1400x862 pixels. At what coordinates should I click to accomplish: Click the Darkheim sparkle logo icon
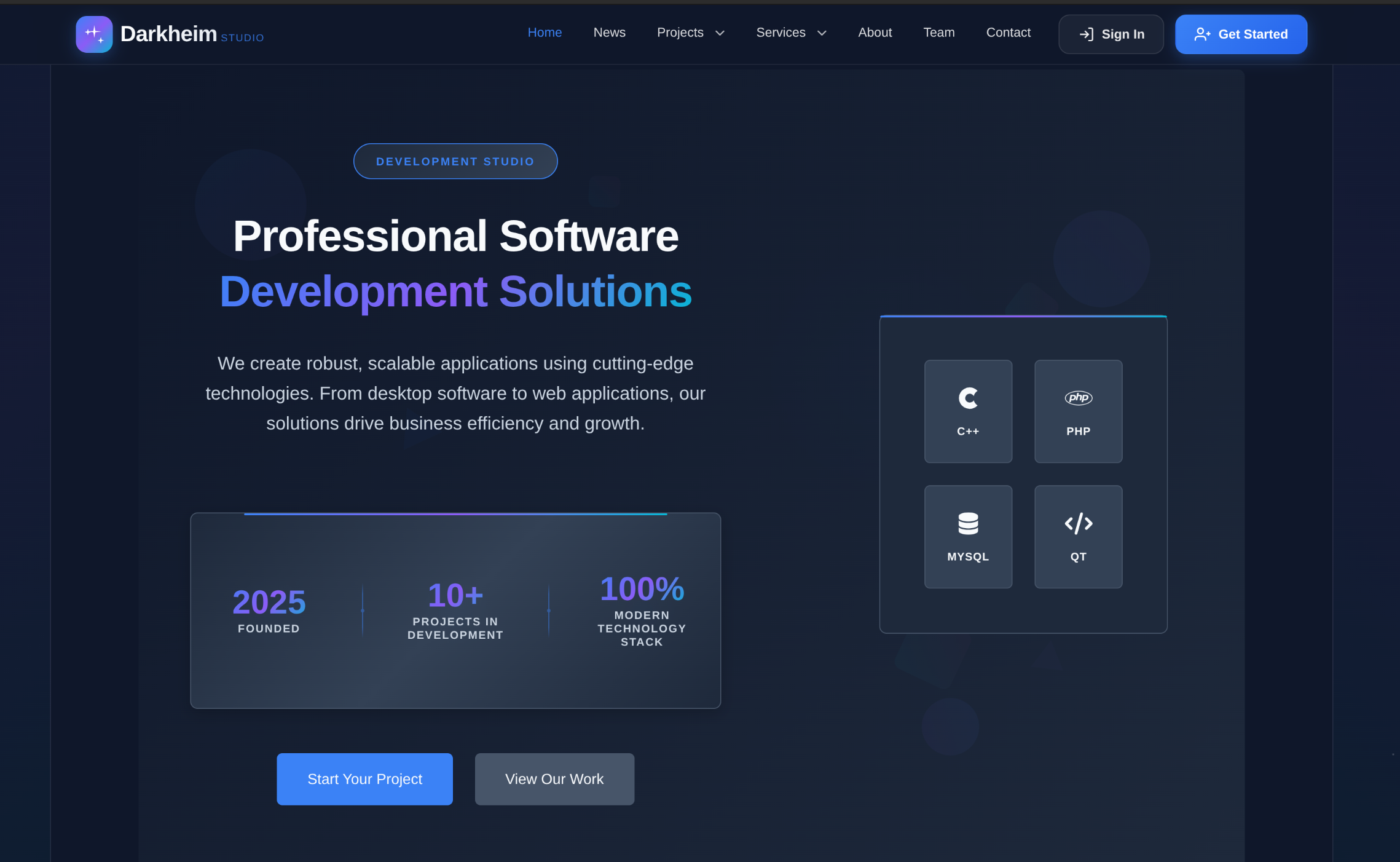[x=94, y=34]
